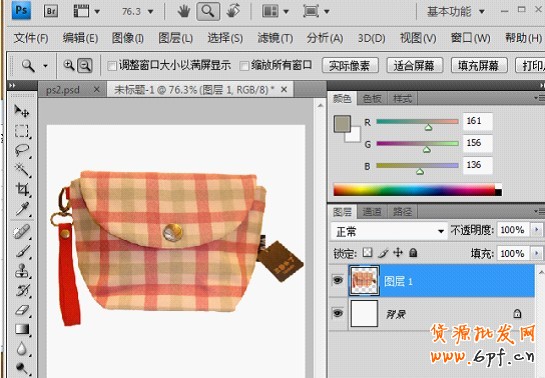The width and height of the screenshot is (545, 378).
Task: Select the Dodge tool
Action: click(22, 368)
